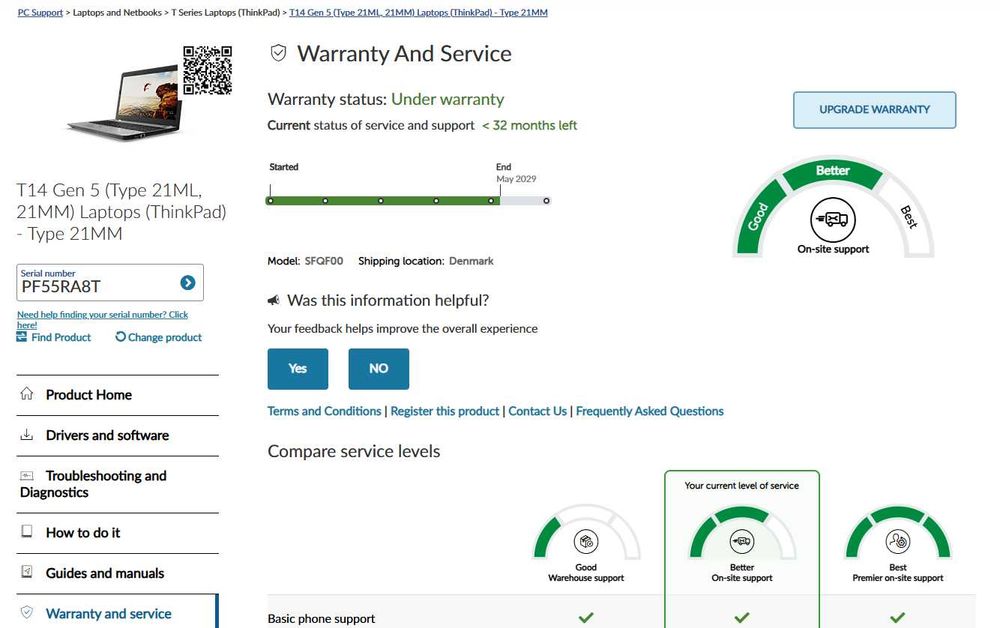The height and width of the screenshot is (628, 1000).
Task: Click the Product Home house icon
Action: pos(27,393)
